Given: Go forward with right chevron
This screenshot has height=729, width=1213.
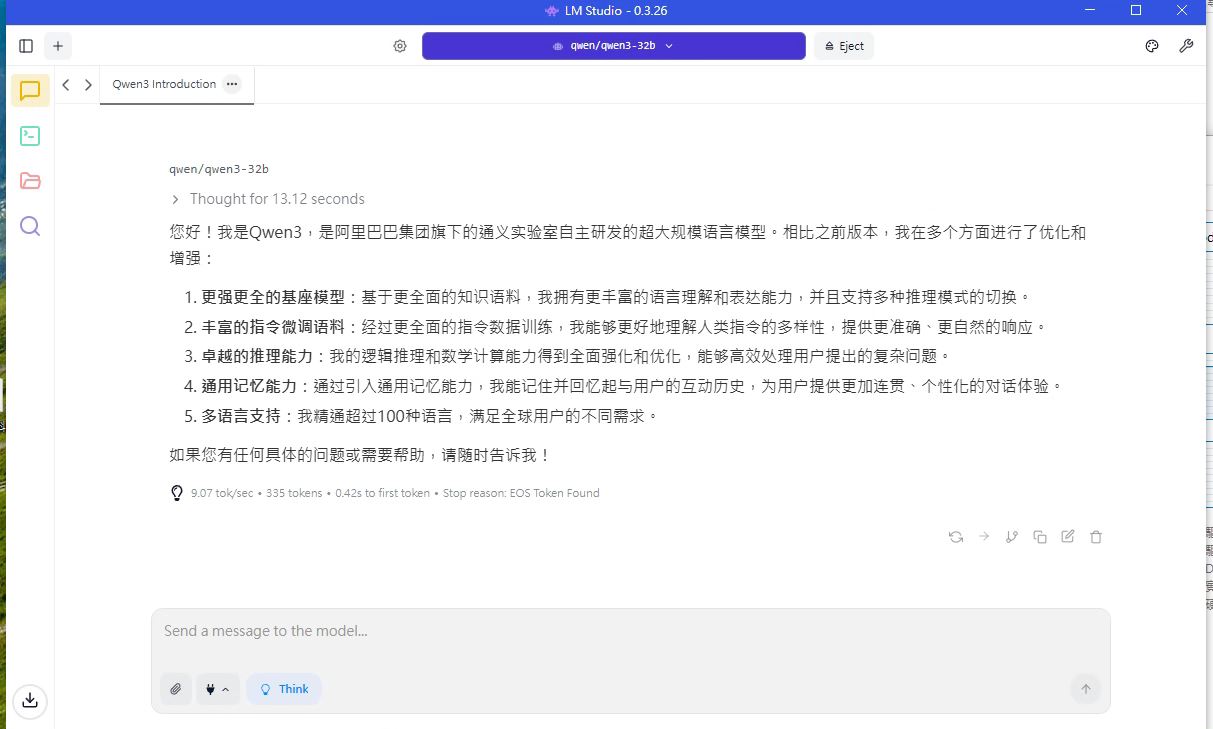Looking at the screenshot, I should [x=88, y=85].
